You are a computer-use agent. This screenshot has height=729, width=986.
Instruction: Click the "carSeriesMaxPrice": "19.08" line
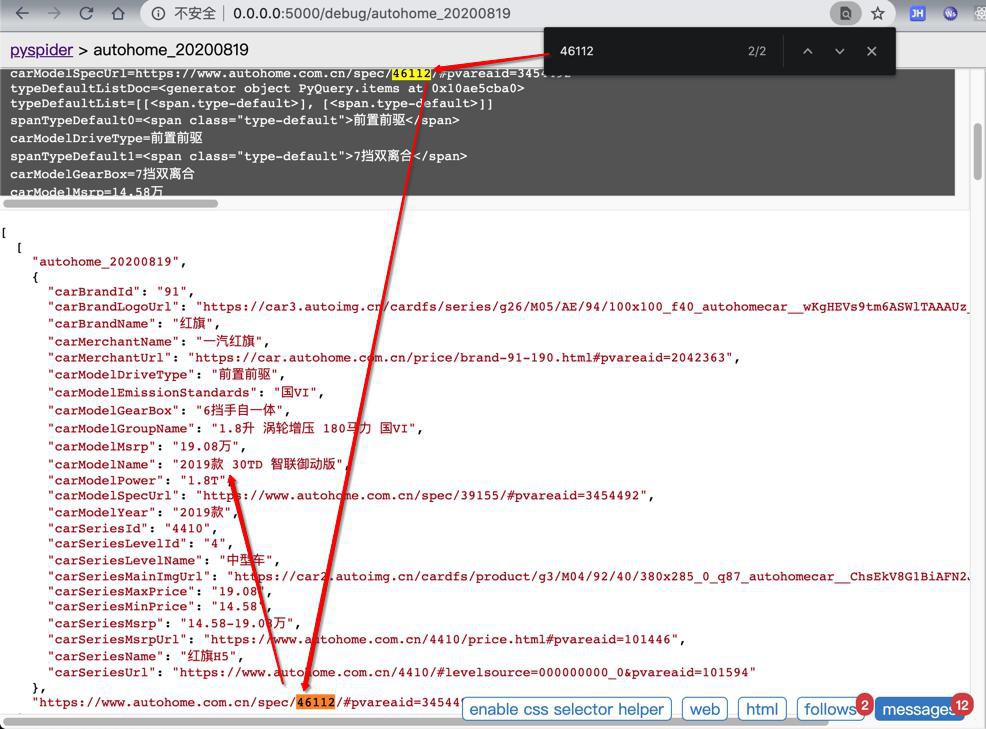tap(160, 591)
